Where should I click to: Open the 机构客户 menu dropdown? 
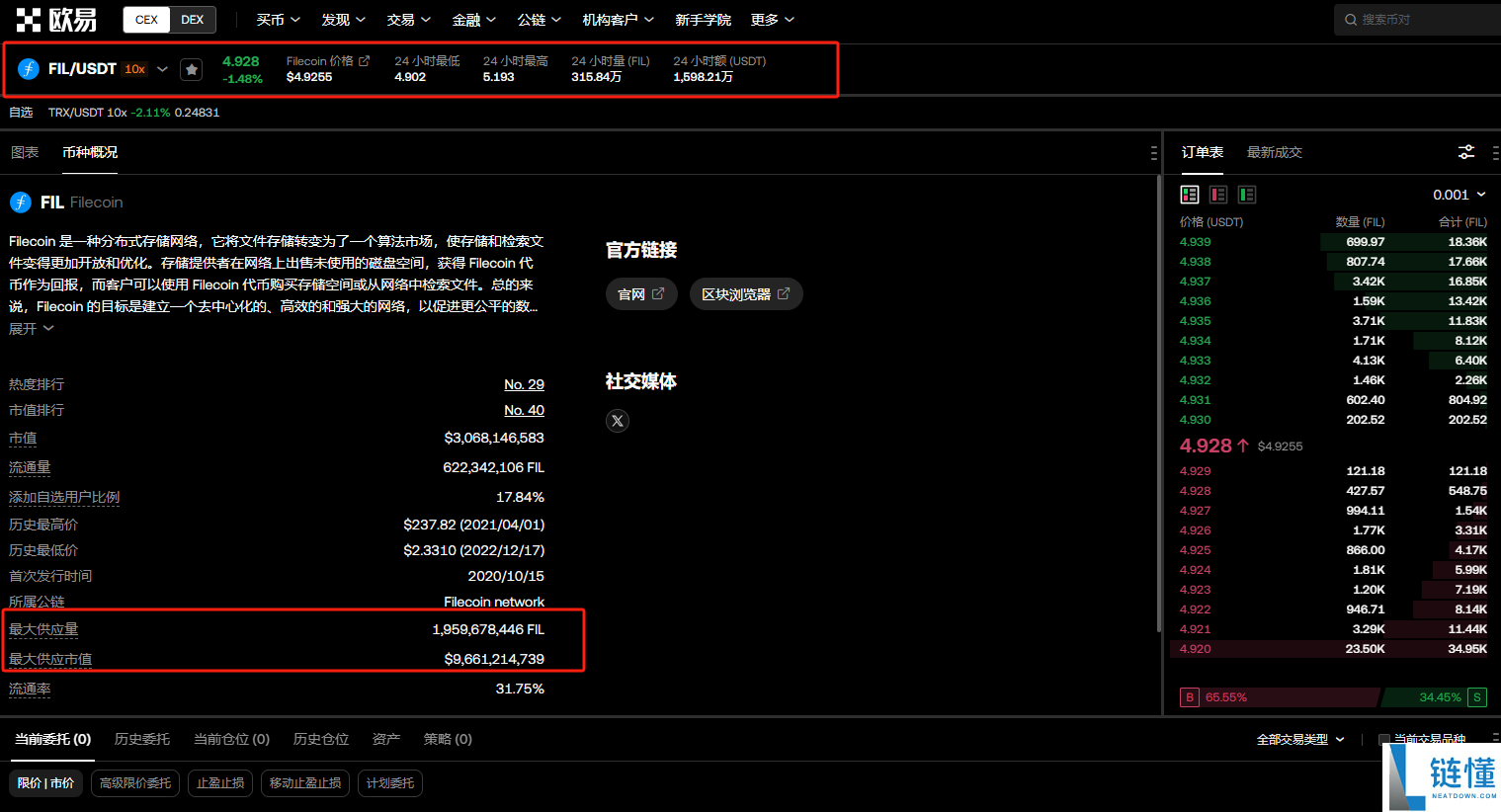(x=618, y=20)
